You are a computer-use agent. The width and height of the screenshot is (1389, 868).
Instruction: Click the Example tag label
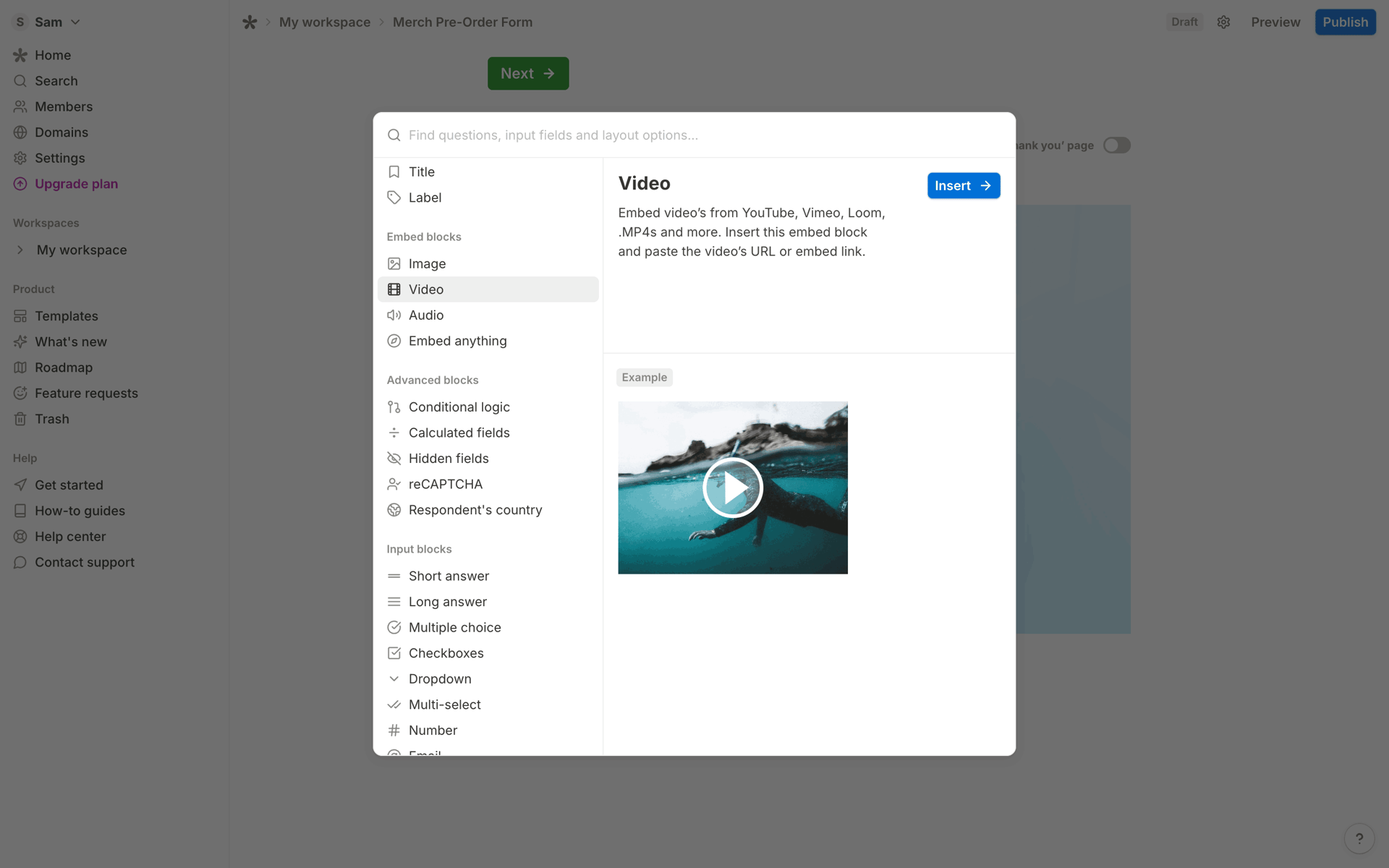click(x=644, y=378)
